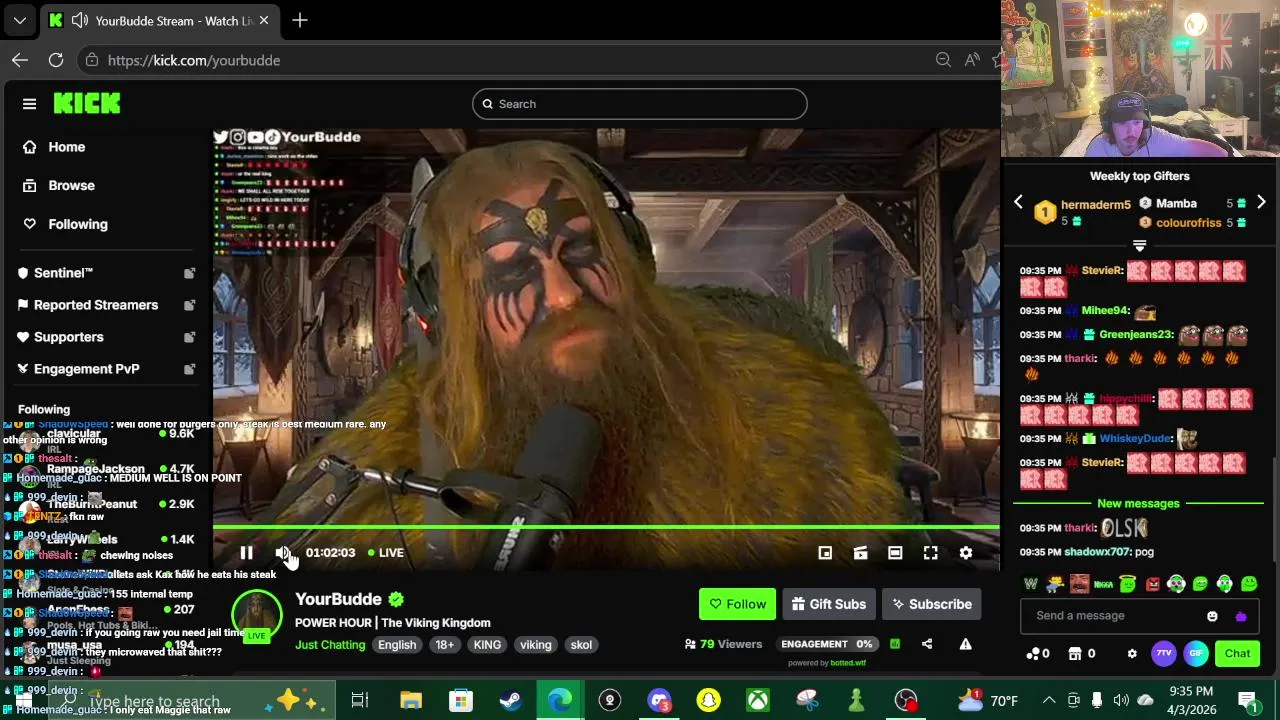Send message with Chat button
This screenshot has width=1280, height=720.
pyautogui.click(x=1237, y=654)
